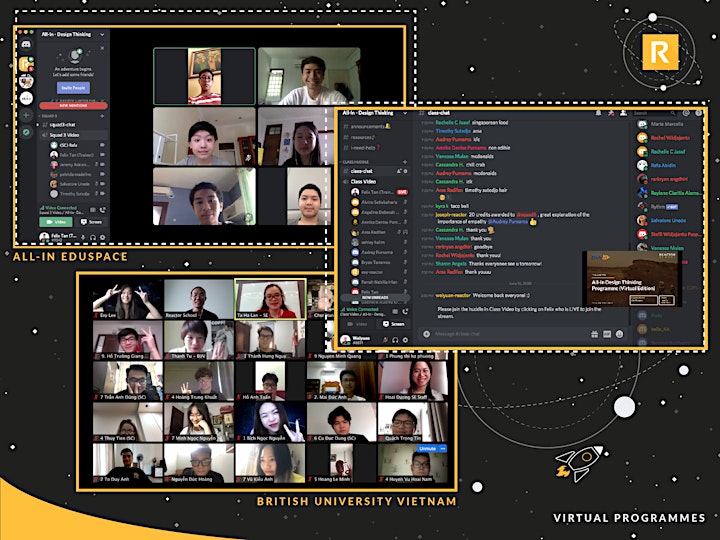Select the Rythm bot member
The width and height of the screenshot is (720, 540).
[669, 207]
